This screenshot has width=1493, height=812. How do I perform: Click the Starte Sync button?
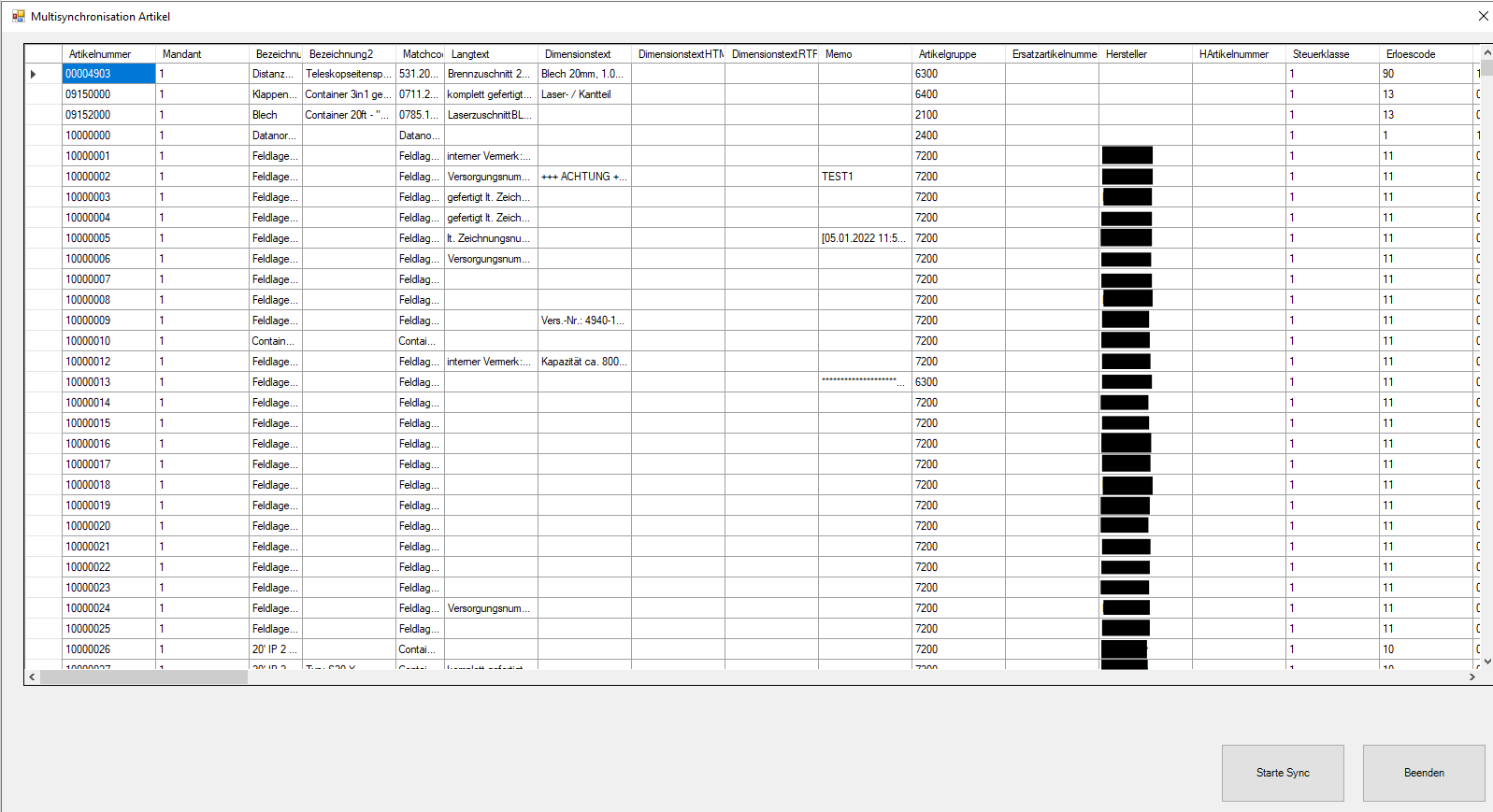[x=1283, y=773]
